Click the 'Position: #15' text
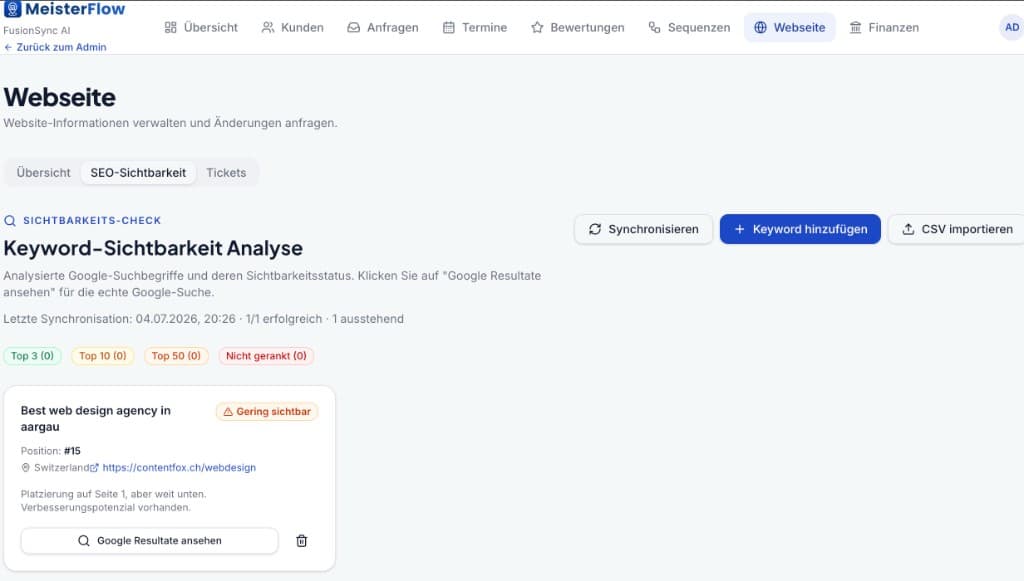Image resolution: width=1024 pixels, height=581 pixels. pyautogui.click(x=50, y=450)
